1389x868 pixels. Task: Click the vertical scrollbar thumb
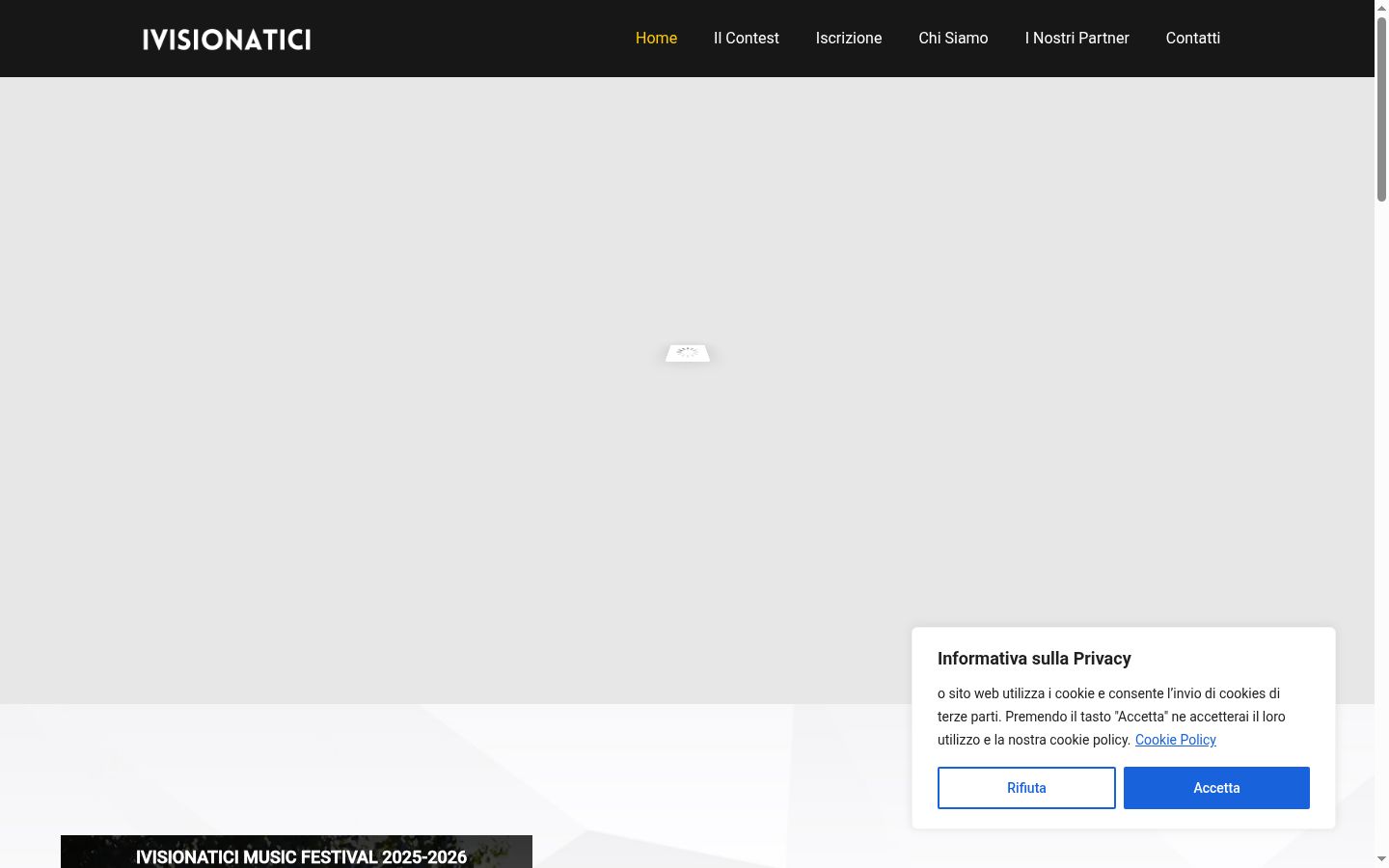coord(1381,108)
